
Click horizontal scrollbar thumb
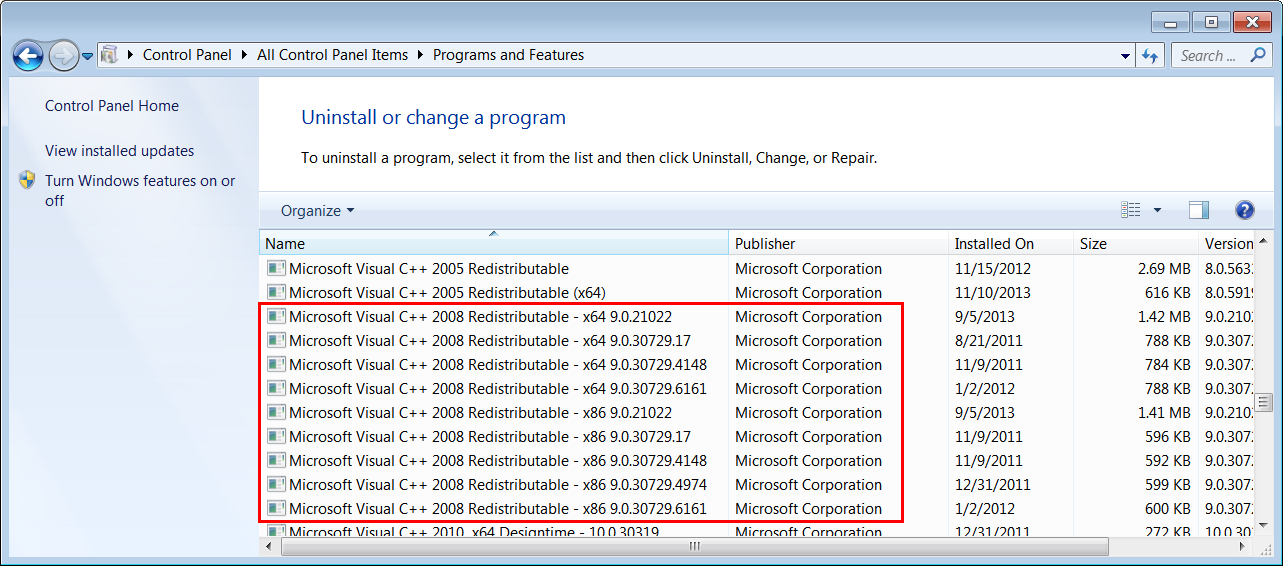(695, 547)
